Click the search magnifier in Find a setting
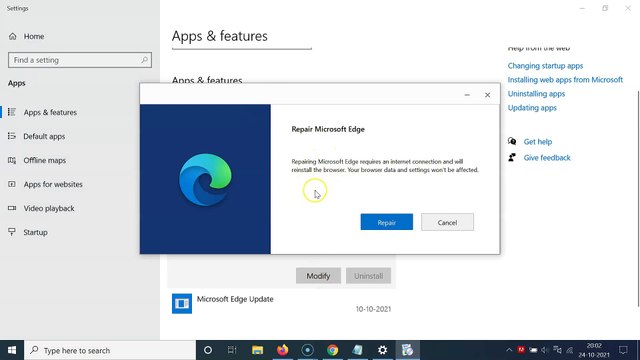 point(144,60)
